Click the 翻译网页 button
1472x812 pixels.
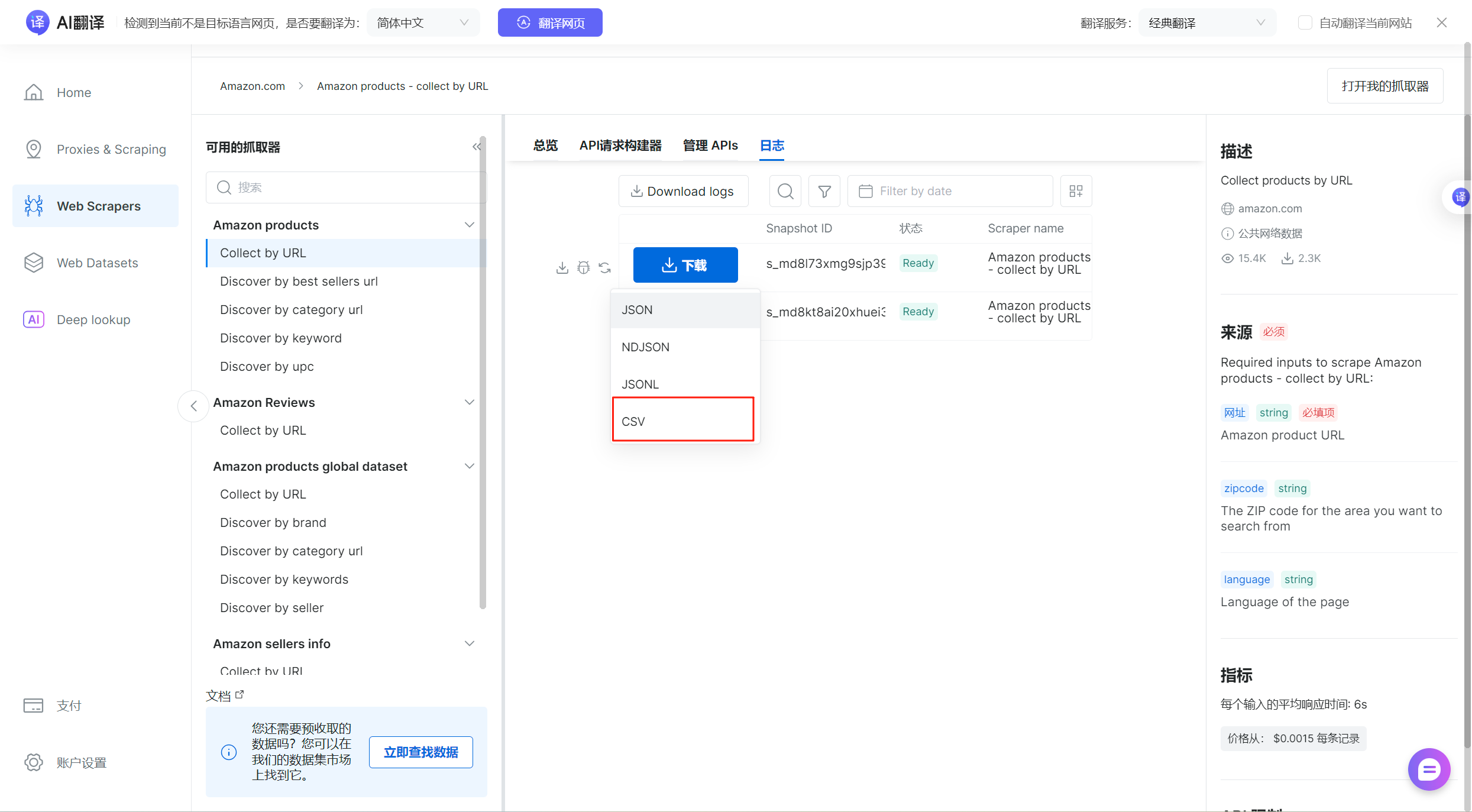click(550, 22)
